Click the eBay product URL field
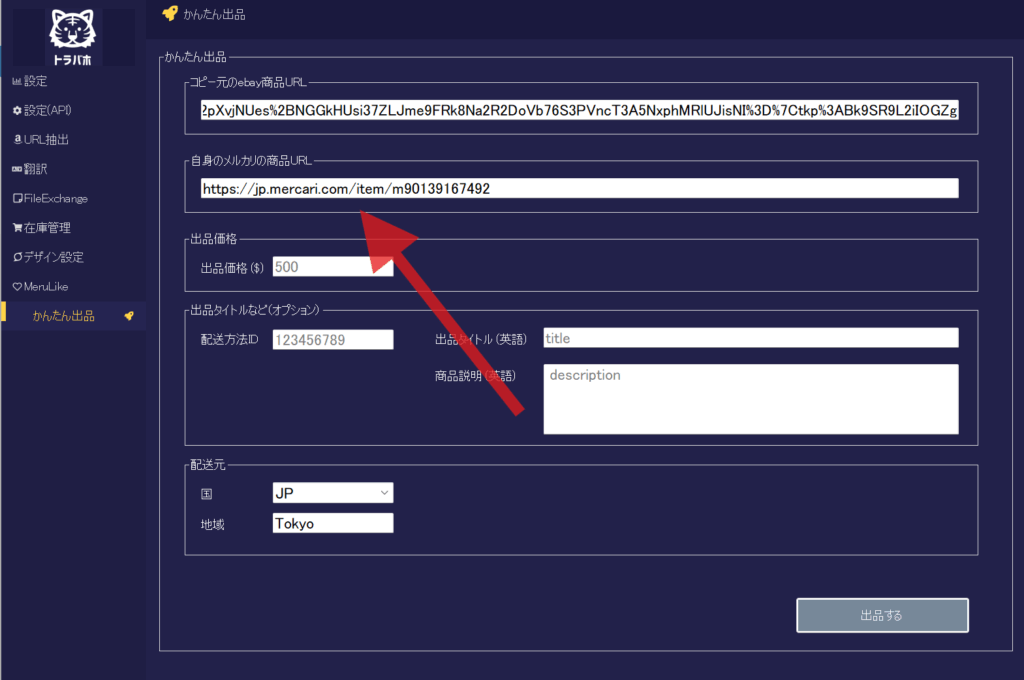The image size is (1024, 680). 579,110
